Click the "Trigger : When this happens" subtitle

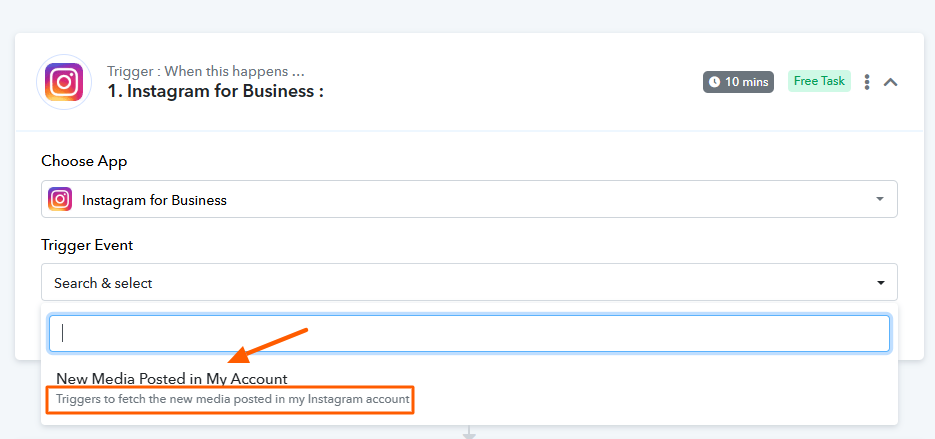[x=206, y=71]
